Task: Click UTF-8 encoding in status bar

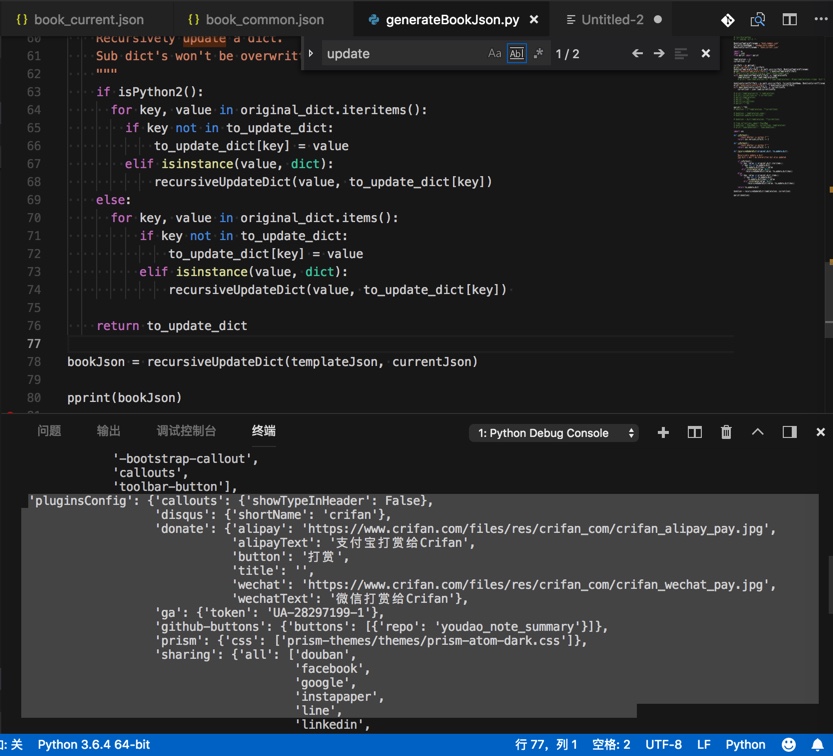Action: (x=664, y=745)
